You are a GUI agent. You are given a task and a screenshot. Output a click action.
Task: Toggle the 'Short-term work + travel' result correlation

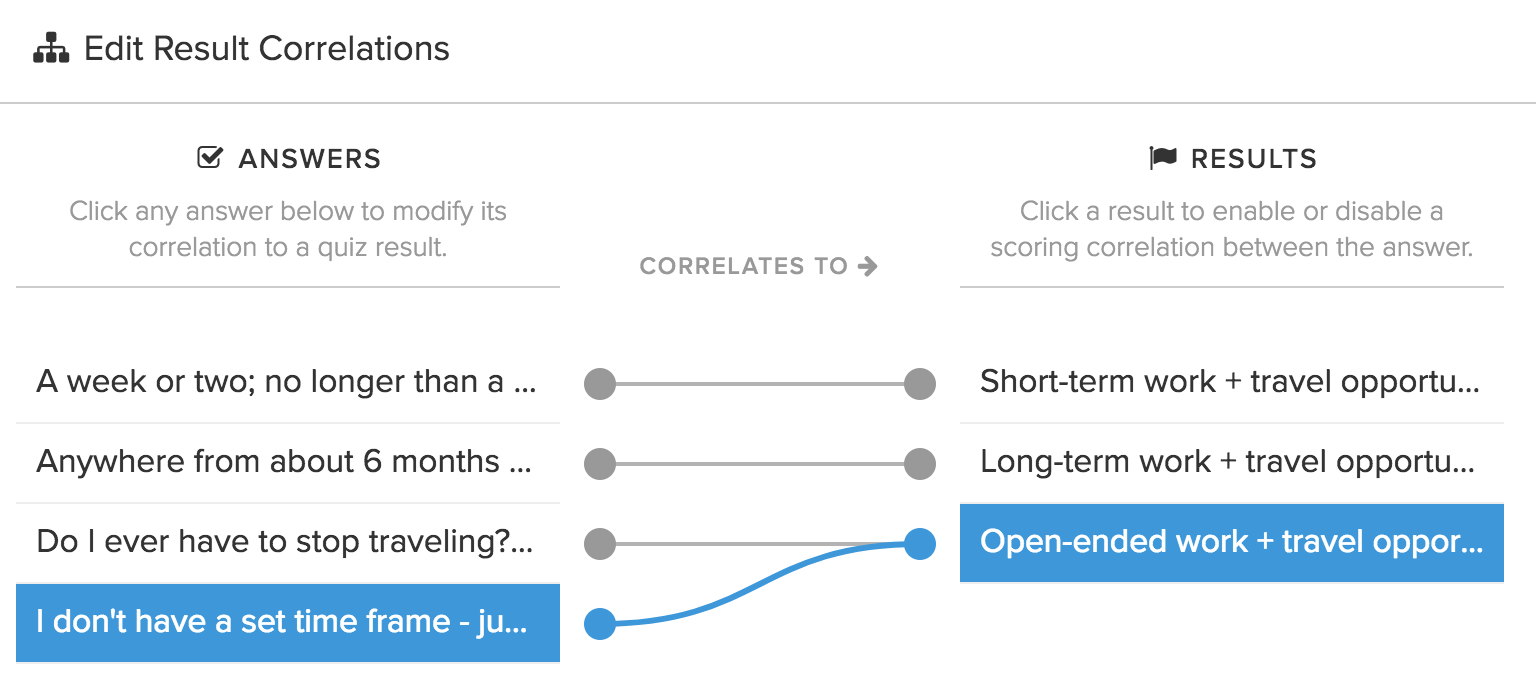(1232, 382)
